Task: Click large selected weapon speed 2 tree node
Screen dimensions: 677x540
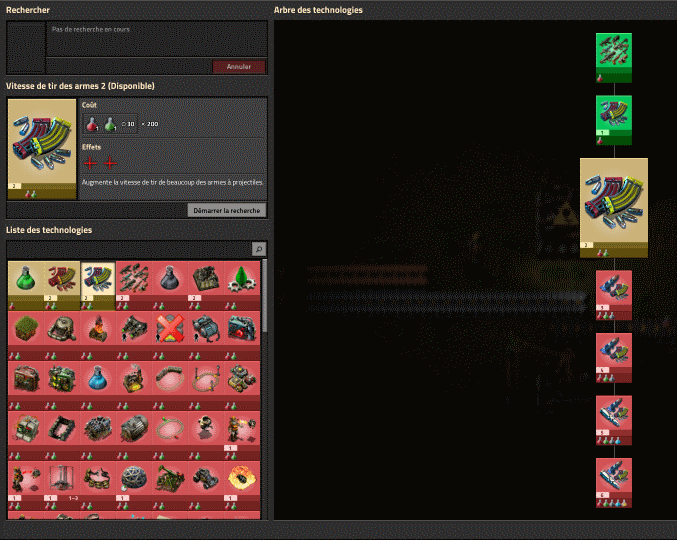Action: click(x=614, y=208)
